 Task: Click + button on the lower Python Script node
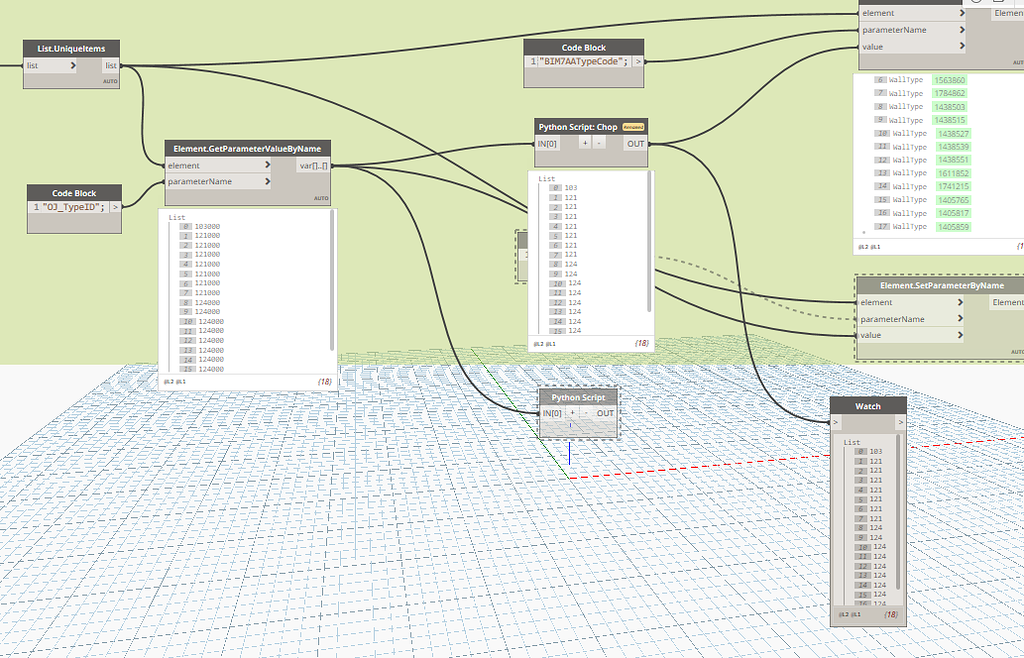[572, 412]
